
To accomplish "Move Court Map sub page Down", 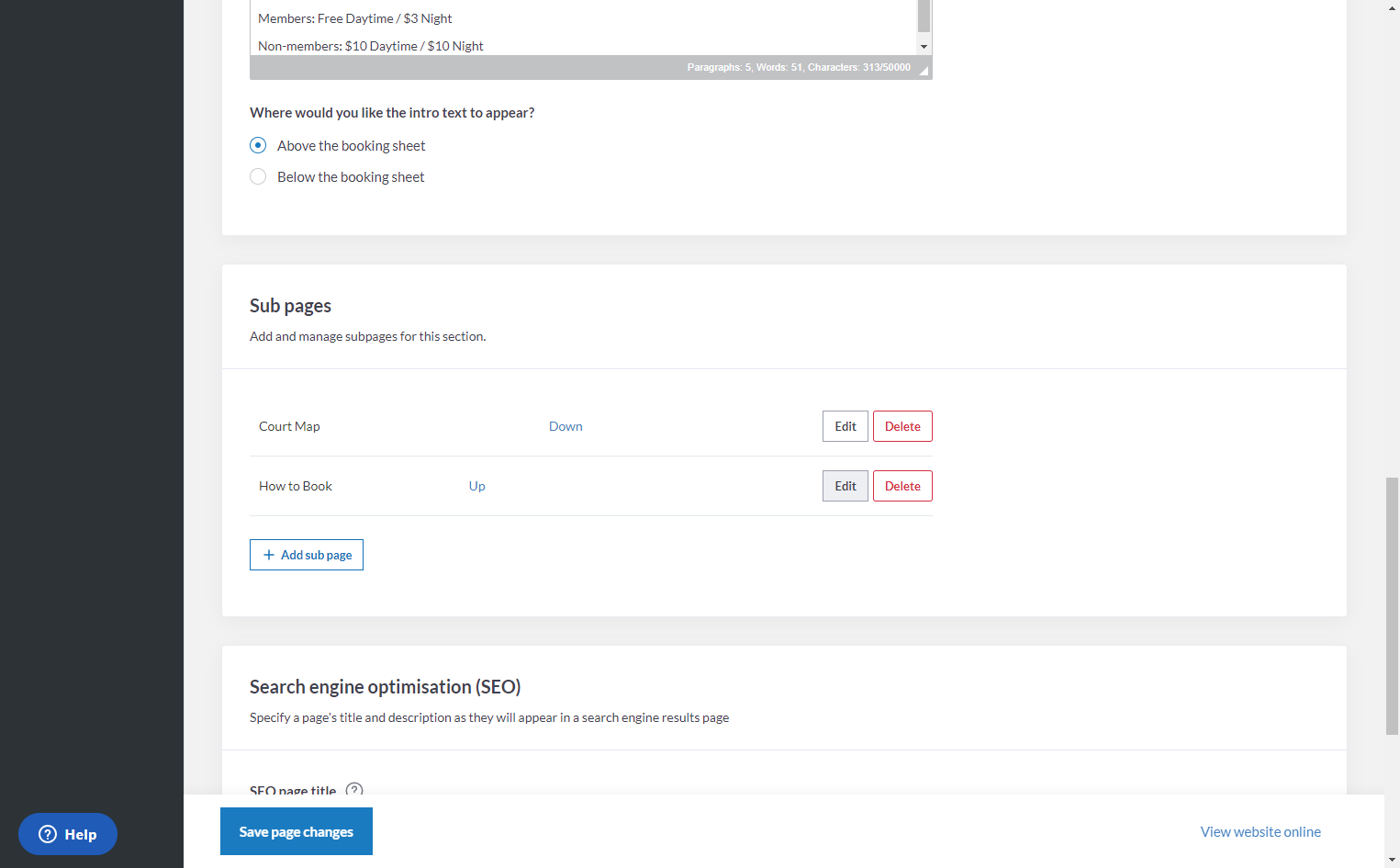I will 566,426.
